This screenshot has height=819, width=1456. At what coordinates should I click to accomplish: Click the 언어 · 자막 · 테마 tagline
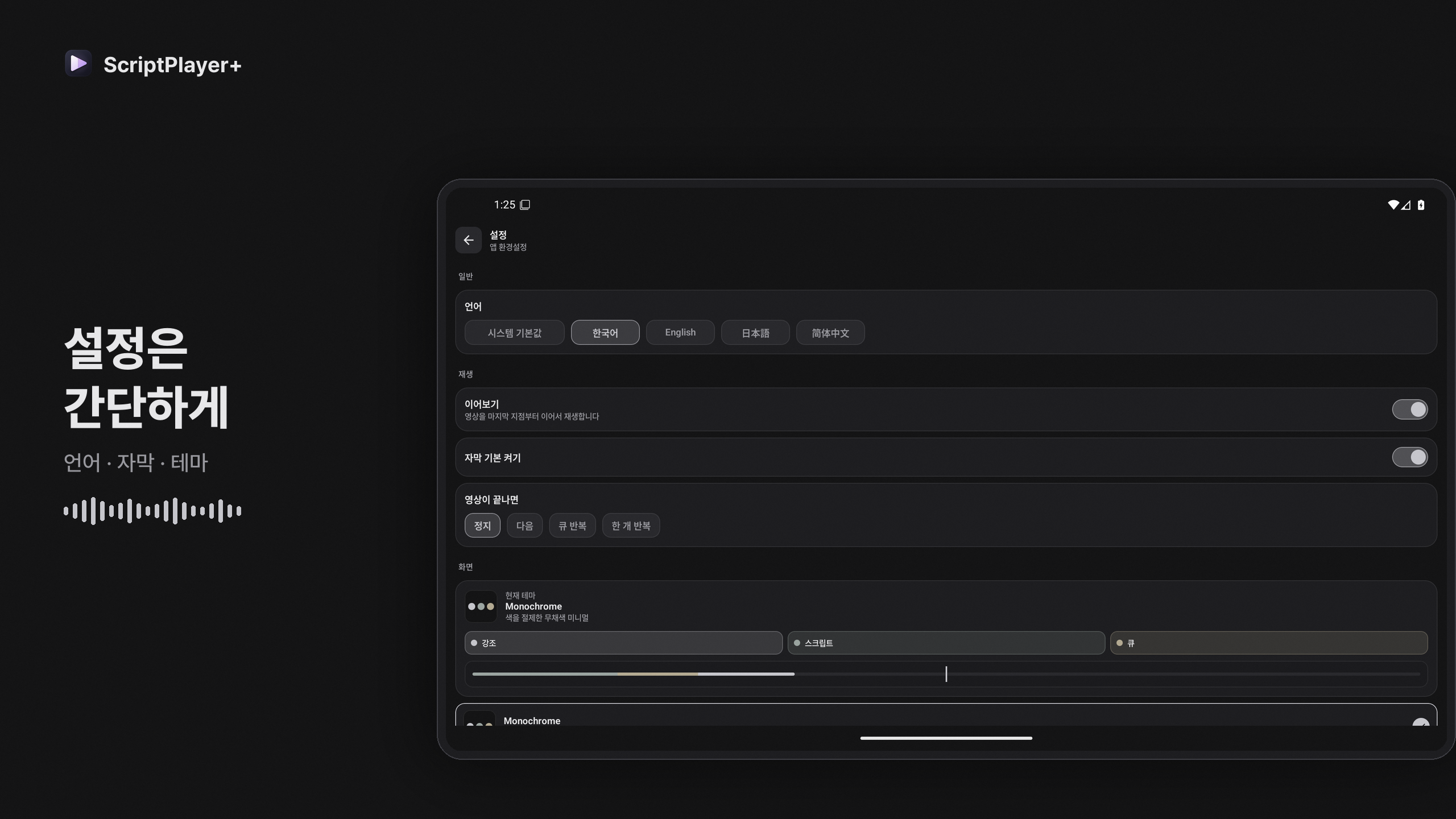[x=136, y=462]
